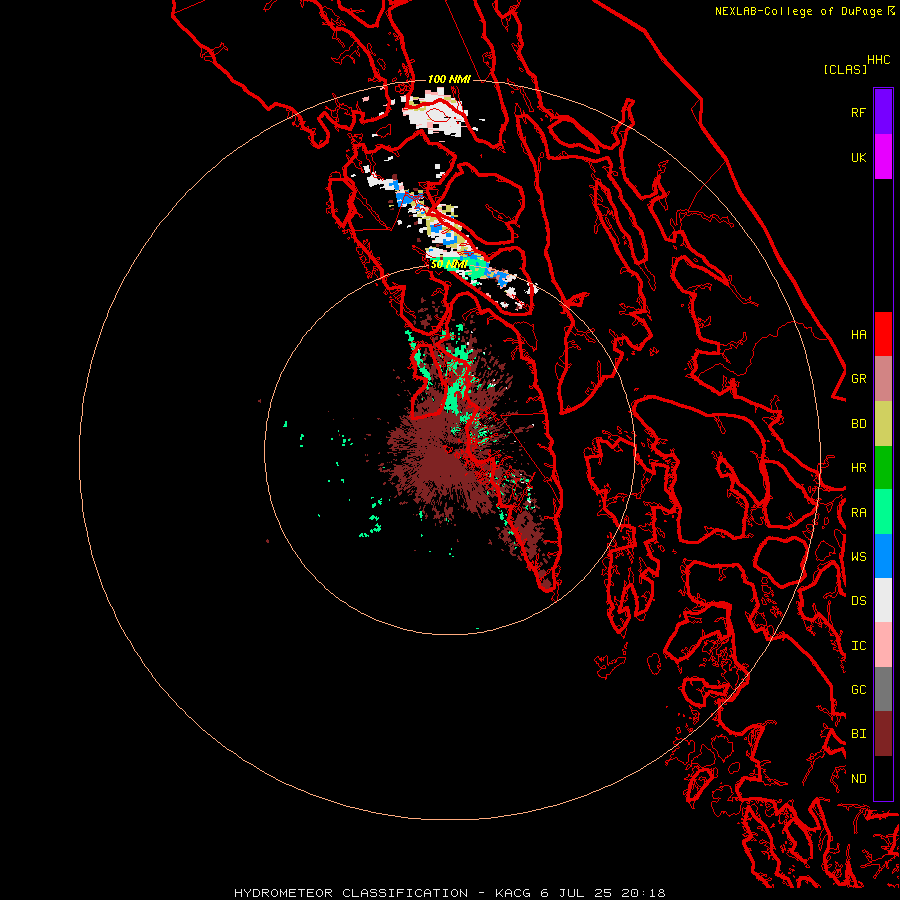This screenshot has height=900, width=900.
Task: Click the GC legend label
Action: click(x=858, y=689)
